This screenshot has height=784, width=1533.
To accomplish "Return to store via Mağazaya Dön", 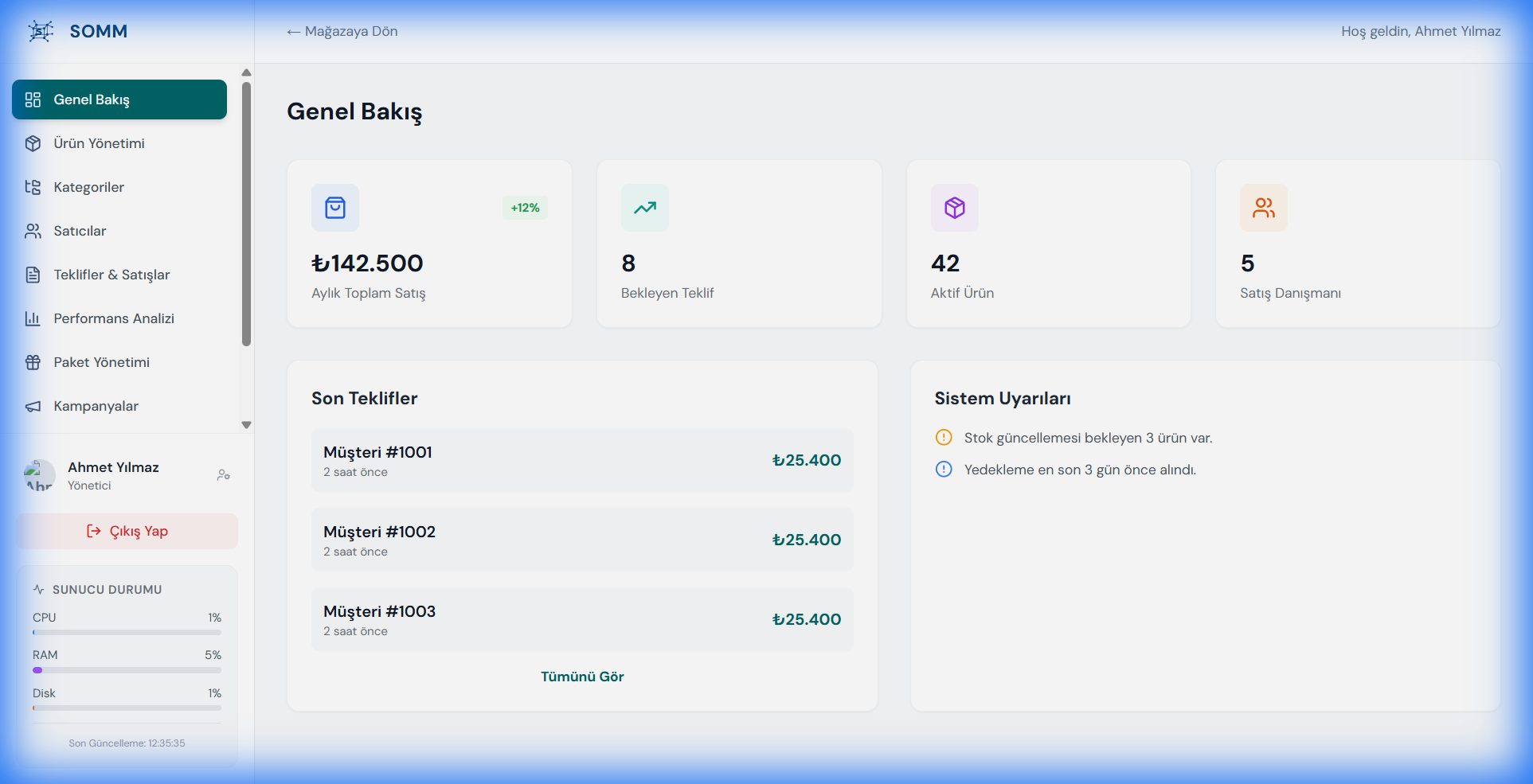I will point(342,31).
